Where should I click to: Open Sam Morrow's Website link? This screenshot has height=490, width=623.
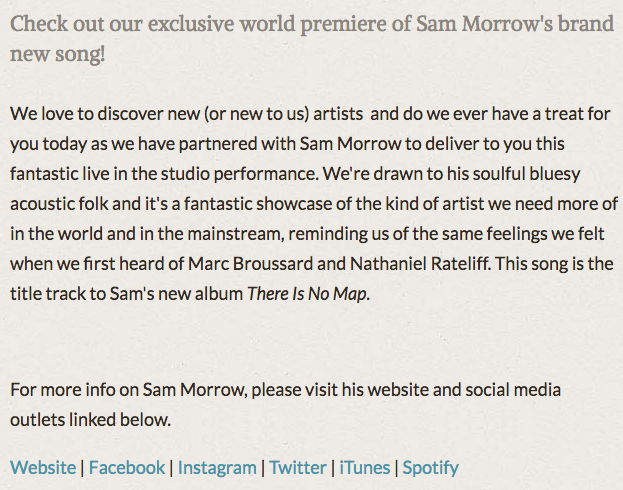(x=43, y=467)
